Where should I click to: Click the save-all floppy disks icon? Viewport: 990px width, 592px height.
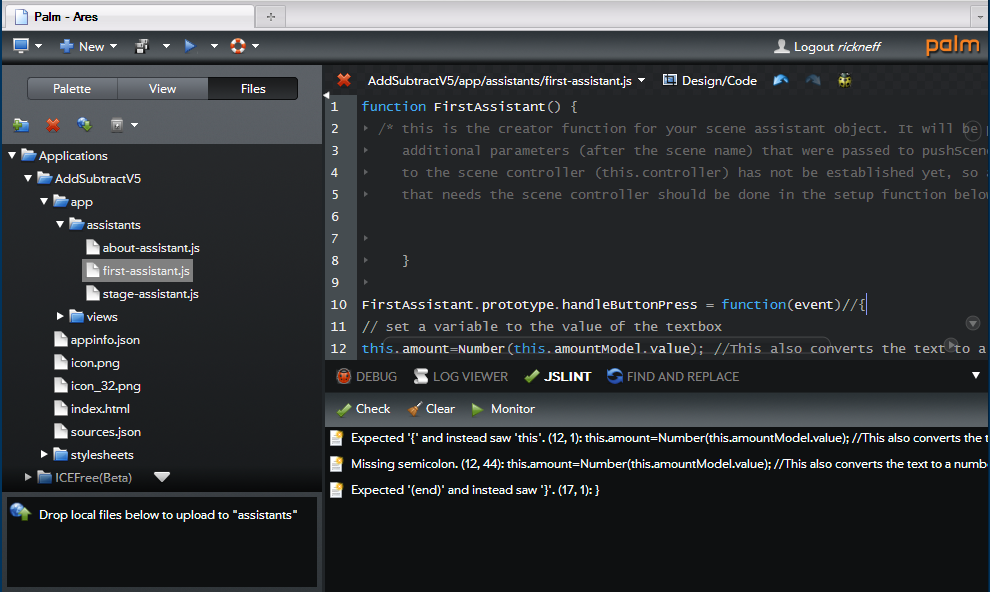point(143,46)
